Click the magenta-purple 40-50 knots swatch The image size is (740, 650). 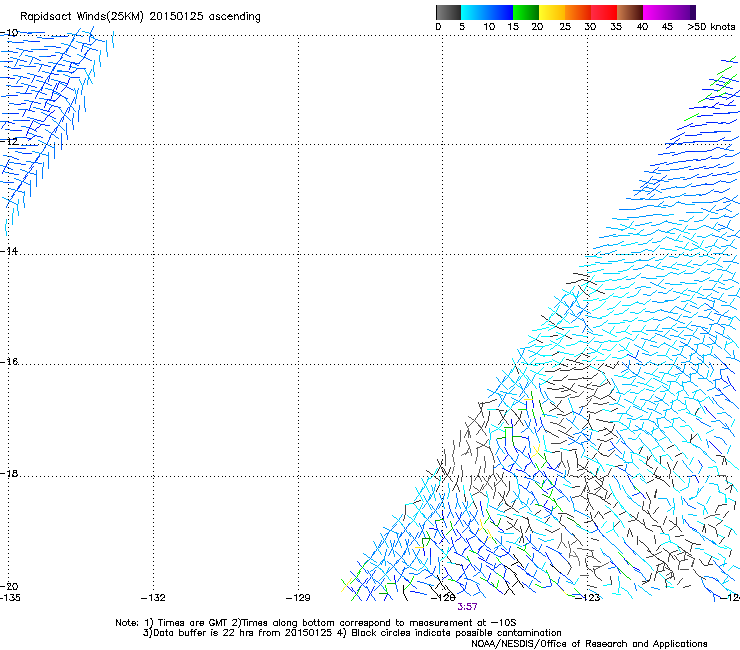point(669,12)
